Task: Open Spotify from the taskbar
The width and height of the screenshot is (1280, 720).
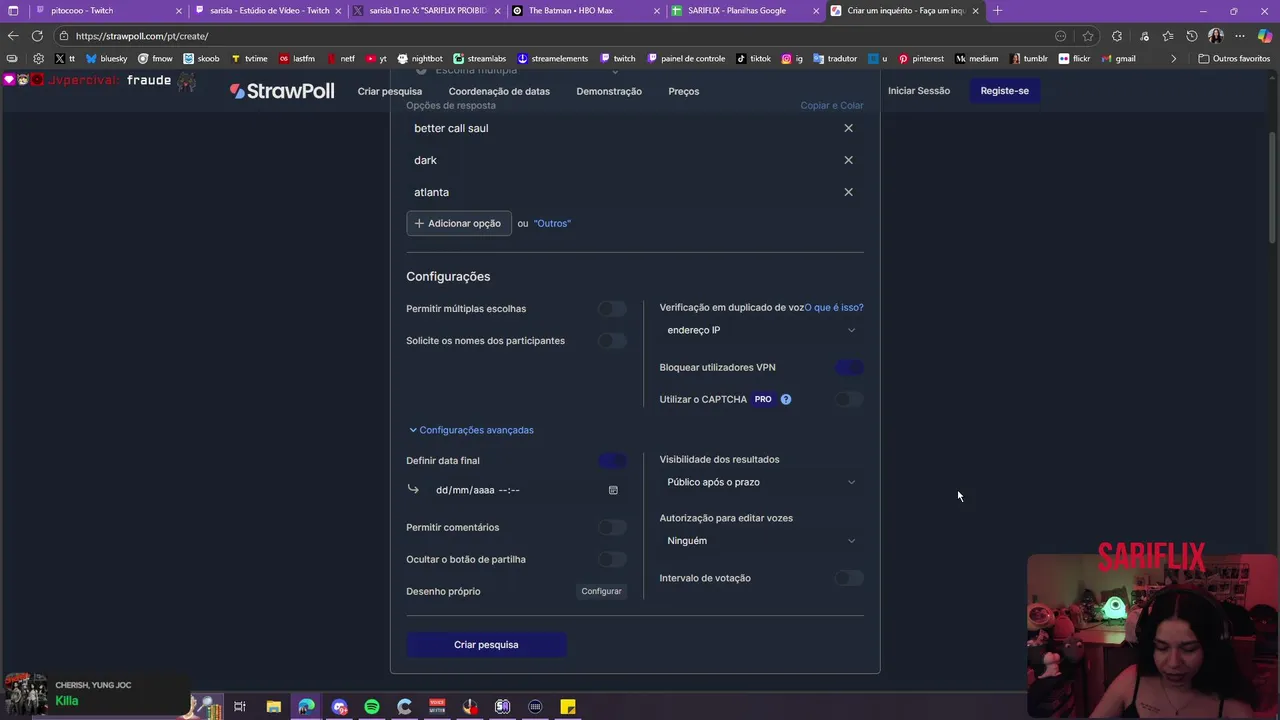Action: click(x=372, y=707)
